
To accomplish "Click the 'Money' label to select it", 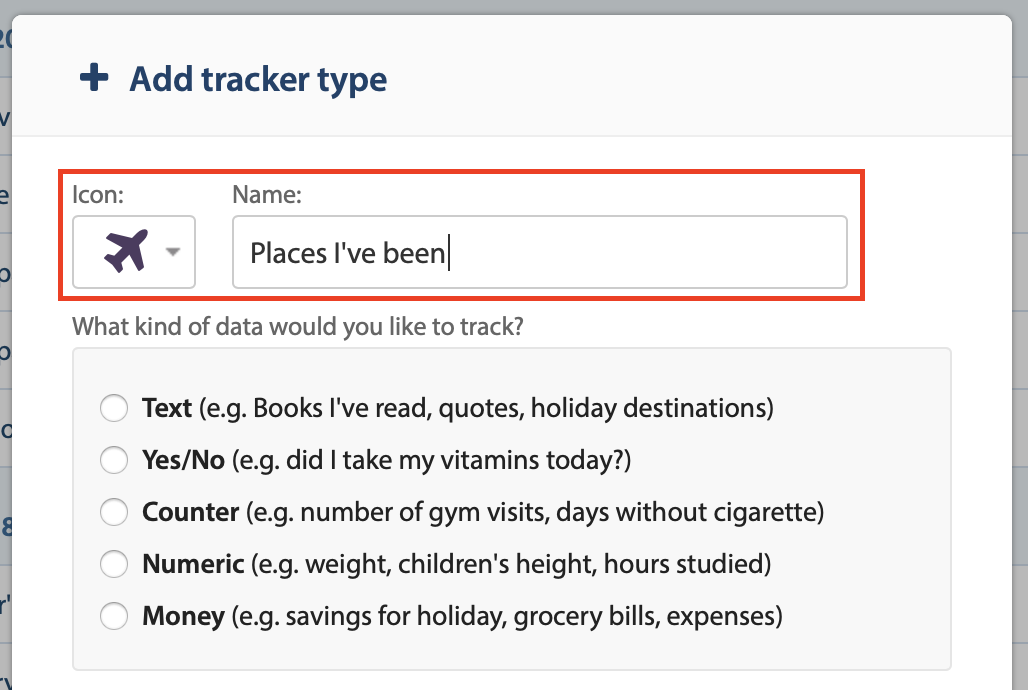I will [x=183, y=616].
